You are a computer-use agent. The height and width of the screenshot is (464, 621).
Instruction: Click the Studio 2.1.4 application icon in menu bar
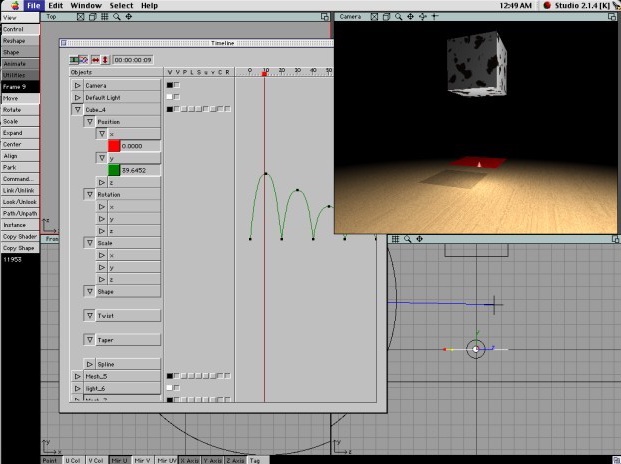(547, 6)
